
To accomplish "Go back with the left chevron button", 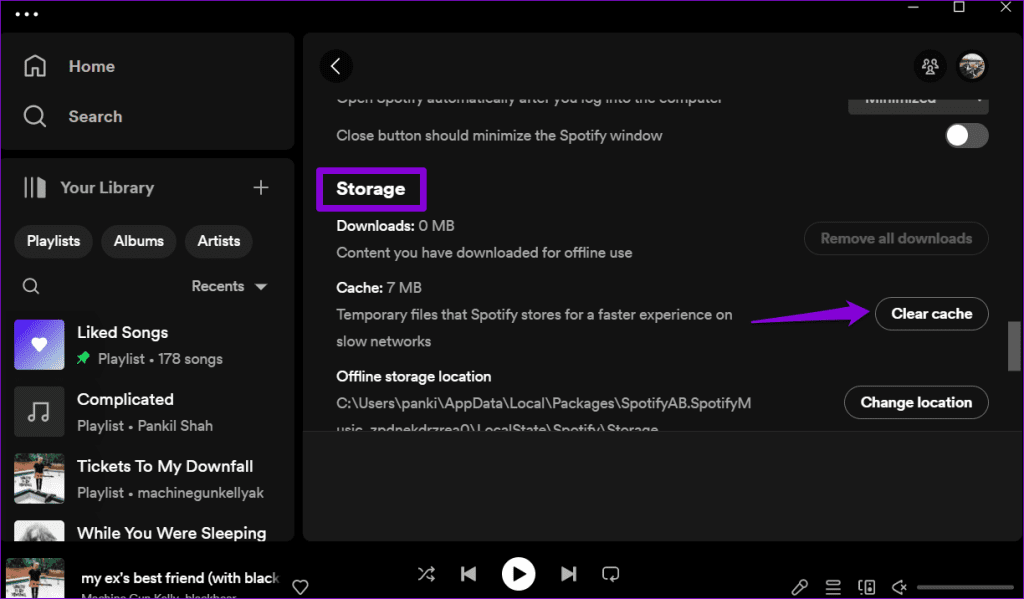I will coord(336,66).
